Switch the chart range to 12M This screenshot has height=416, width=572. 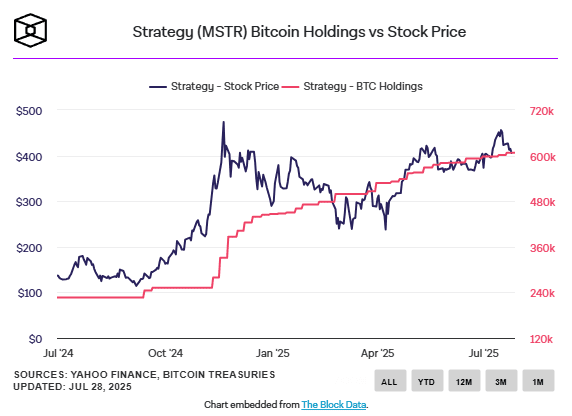pyautogui.click(x=464, y=381)
